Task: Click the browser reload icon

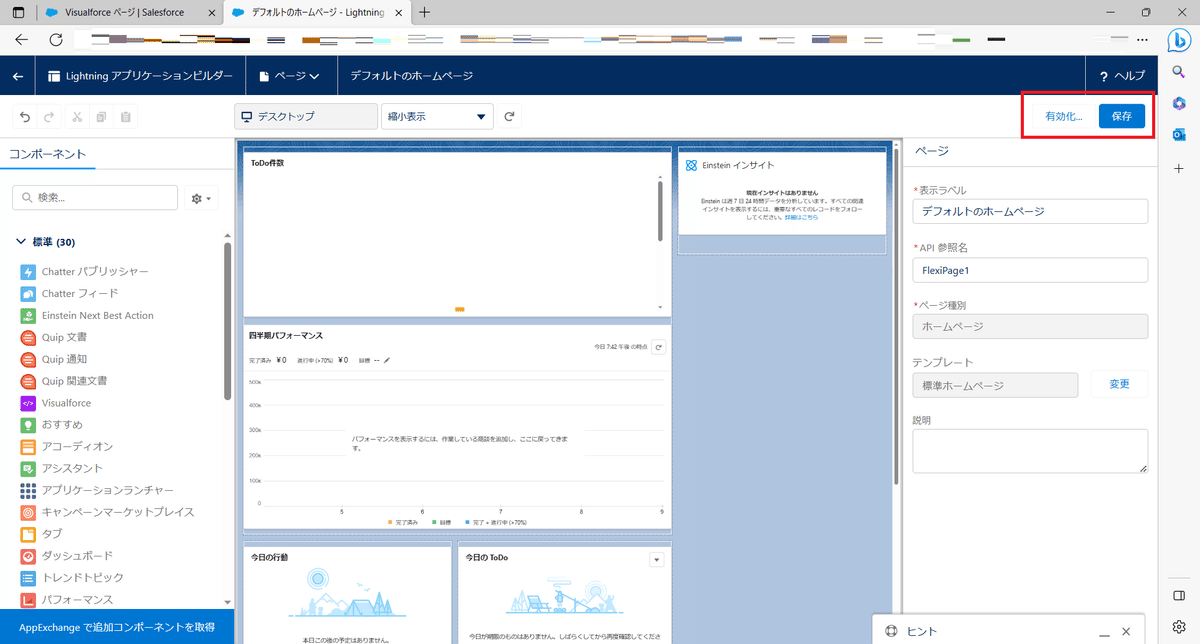Action: pos(57,40)
